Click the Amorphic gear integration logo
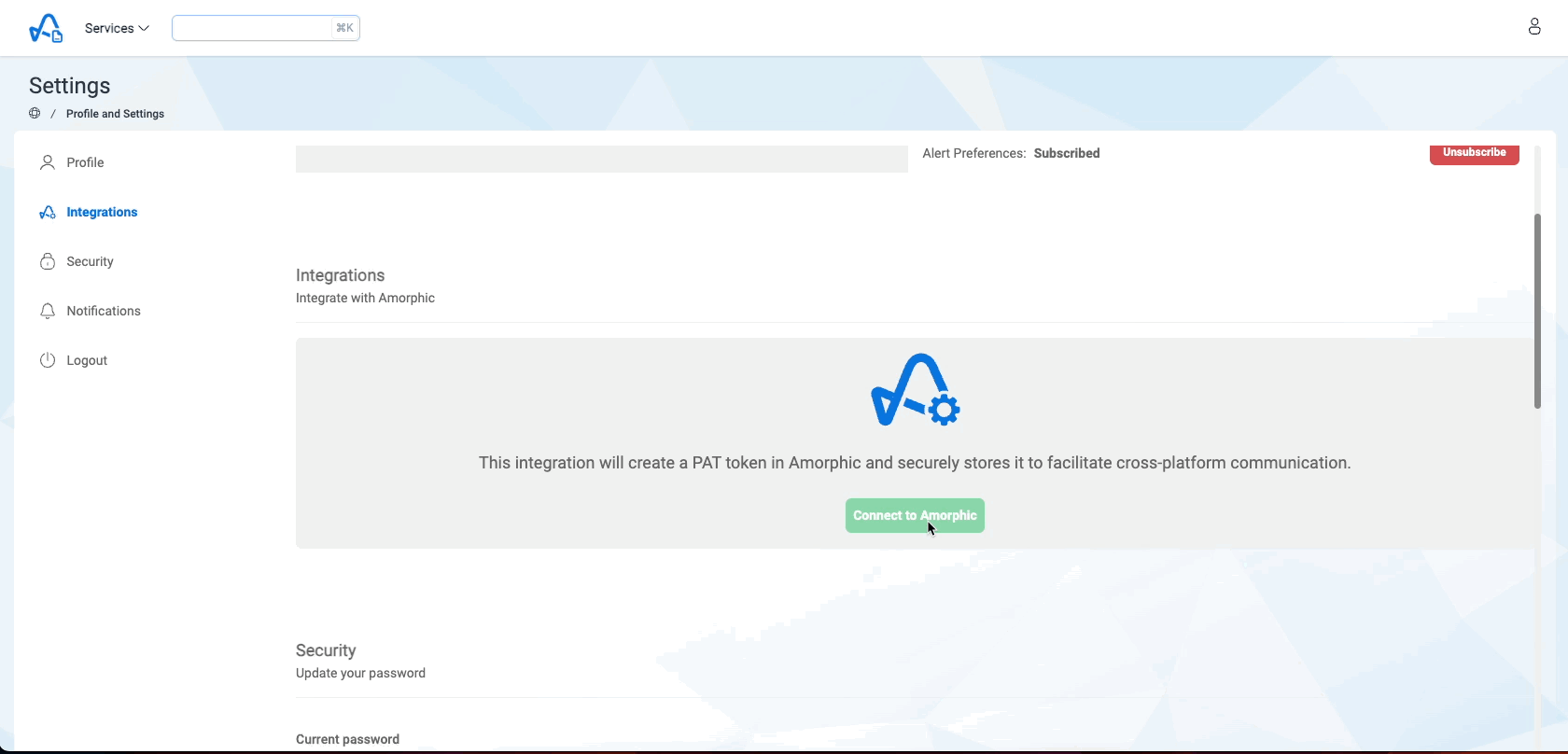Screen dimensions: 1568x754 pyautogui.click(x=916, y=390)
